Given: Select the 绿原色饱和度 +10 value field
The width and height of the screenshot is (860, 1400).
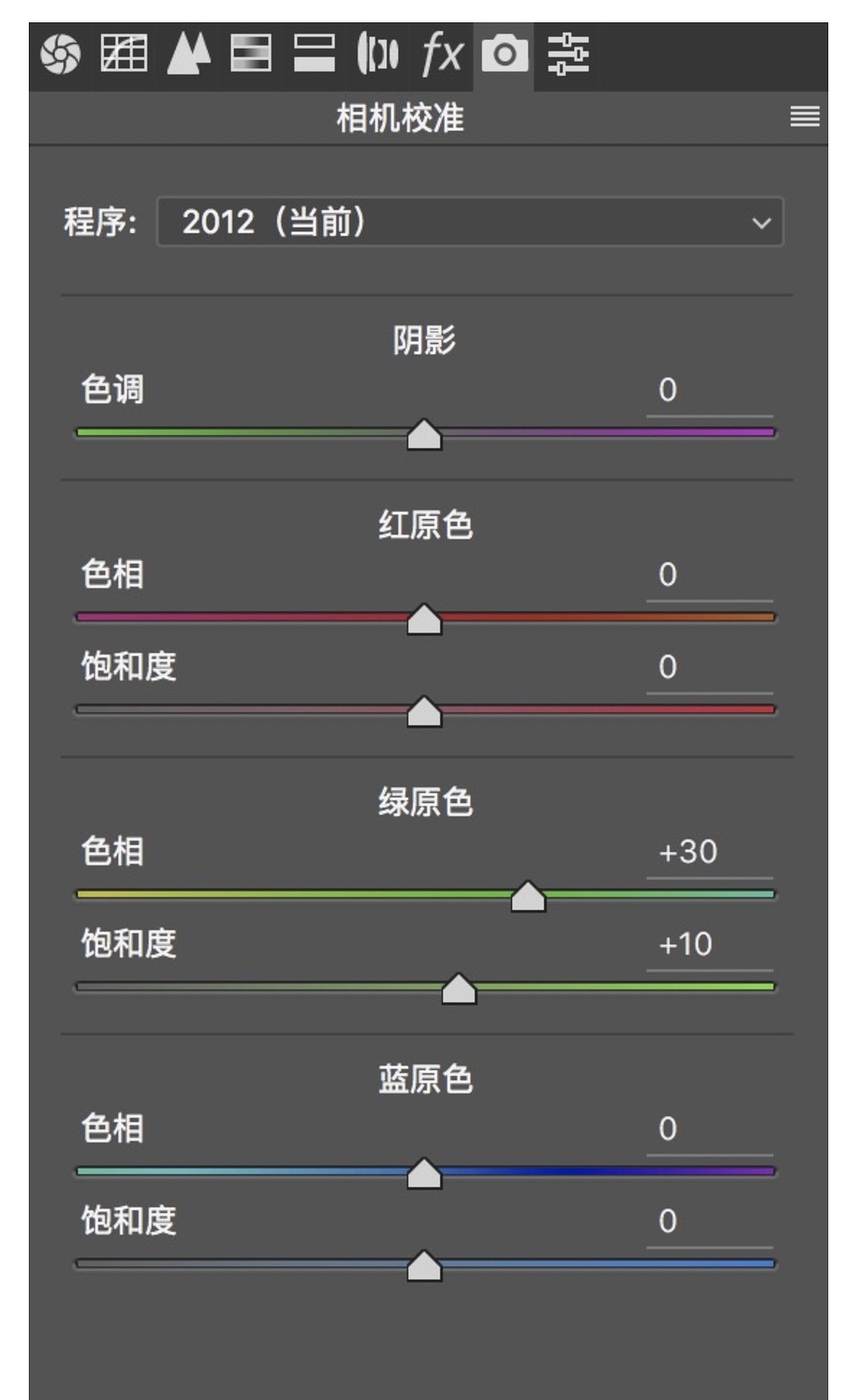Looking at the screenshot, I should [687, 945].
